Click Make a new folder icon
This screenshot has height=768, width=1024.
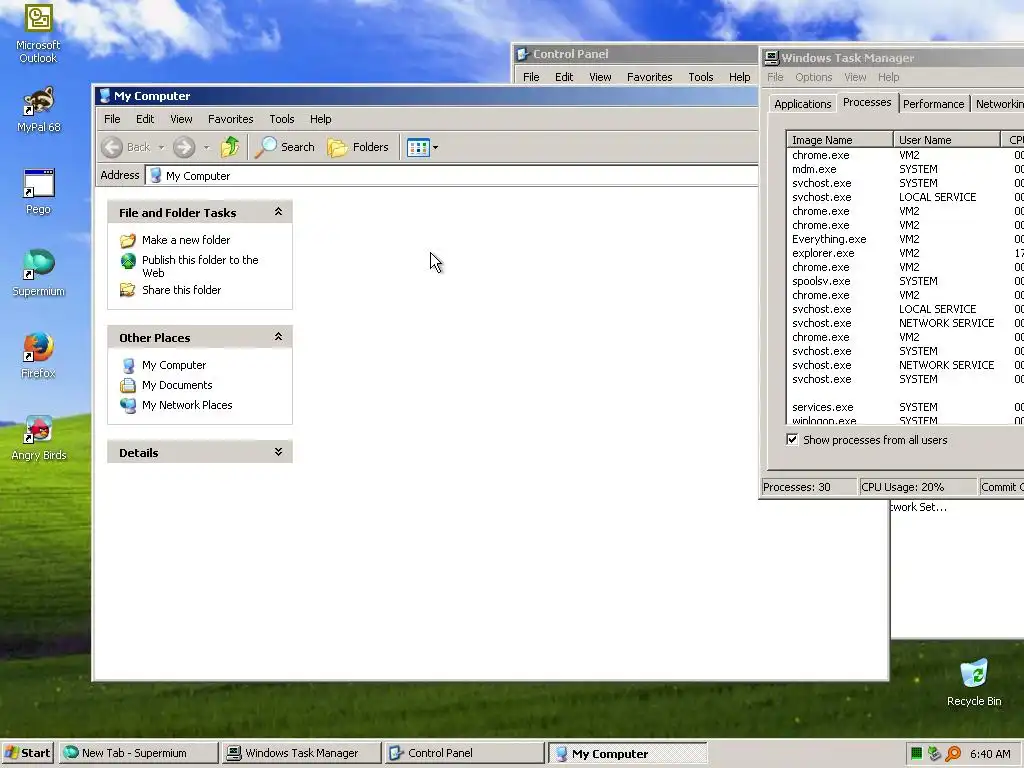click(128, 240)
